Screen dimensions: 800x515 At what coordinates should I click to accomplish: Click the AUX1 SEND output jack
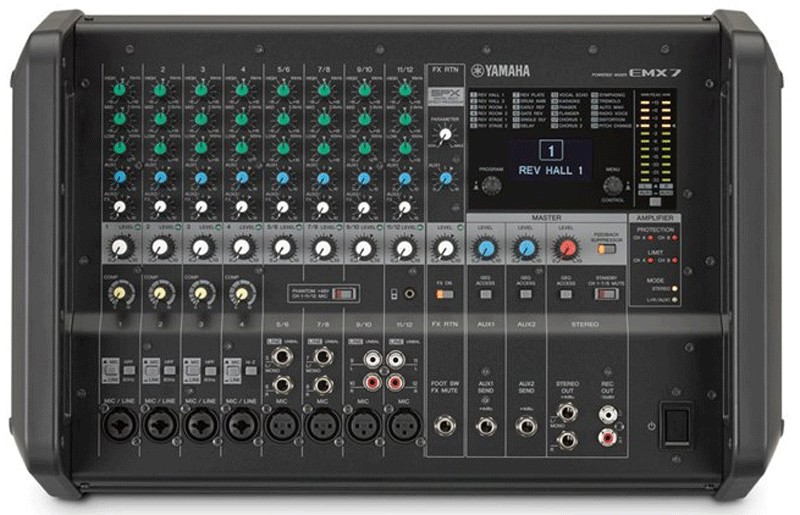coord(485,426)
